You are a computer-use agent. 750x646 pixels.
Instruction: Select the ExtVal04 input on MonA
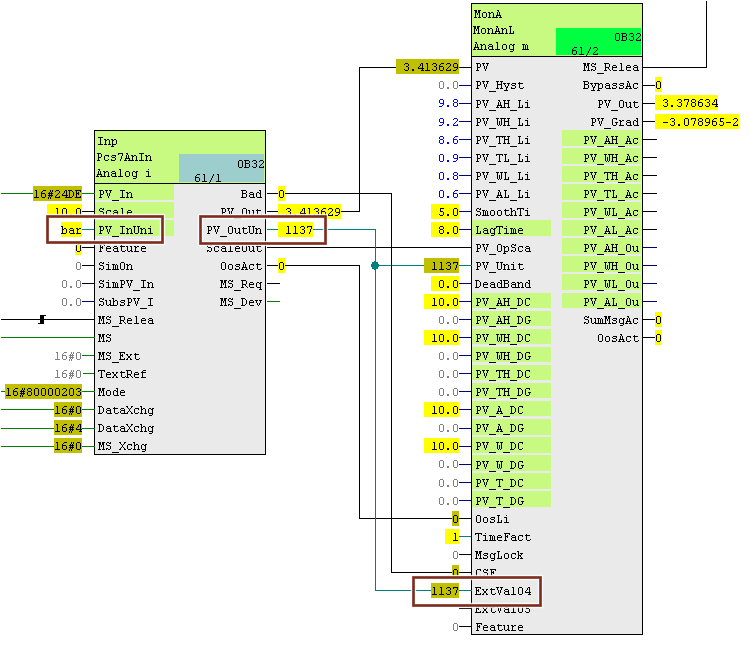506,591
